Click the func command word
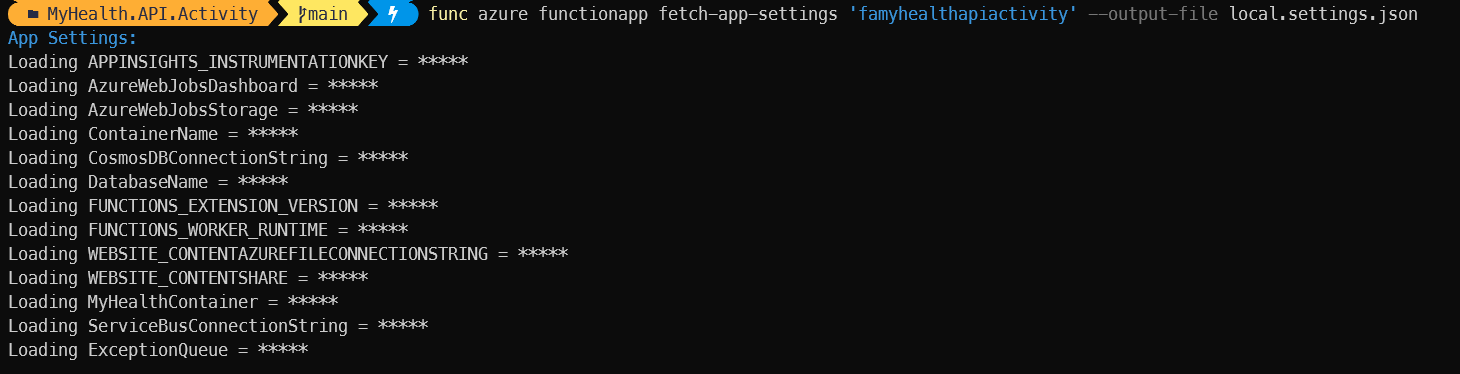The height and width of the screenshot is (374, 1460). (448, 14)
